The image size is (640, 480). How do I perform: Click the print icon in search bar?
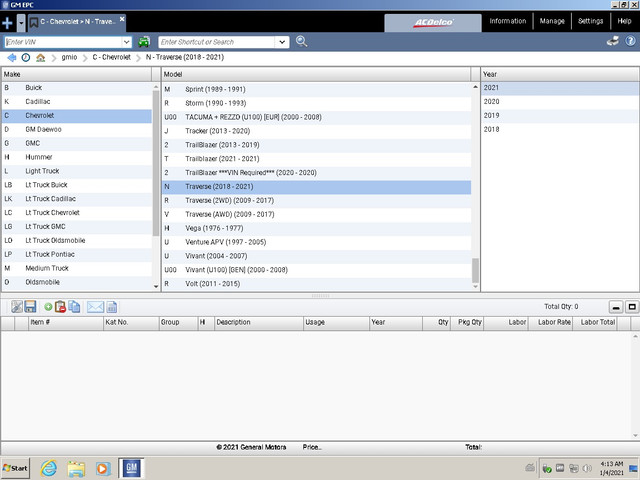pyautogui.click(x=613, y=41)
